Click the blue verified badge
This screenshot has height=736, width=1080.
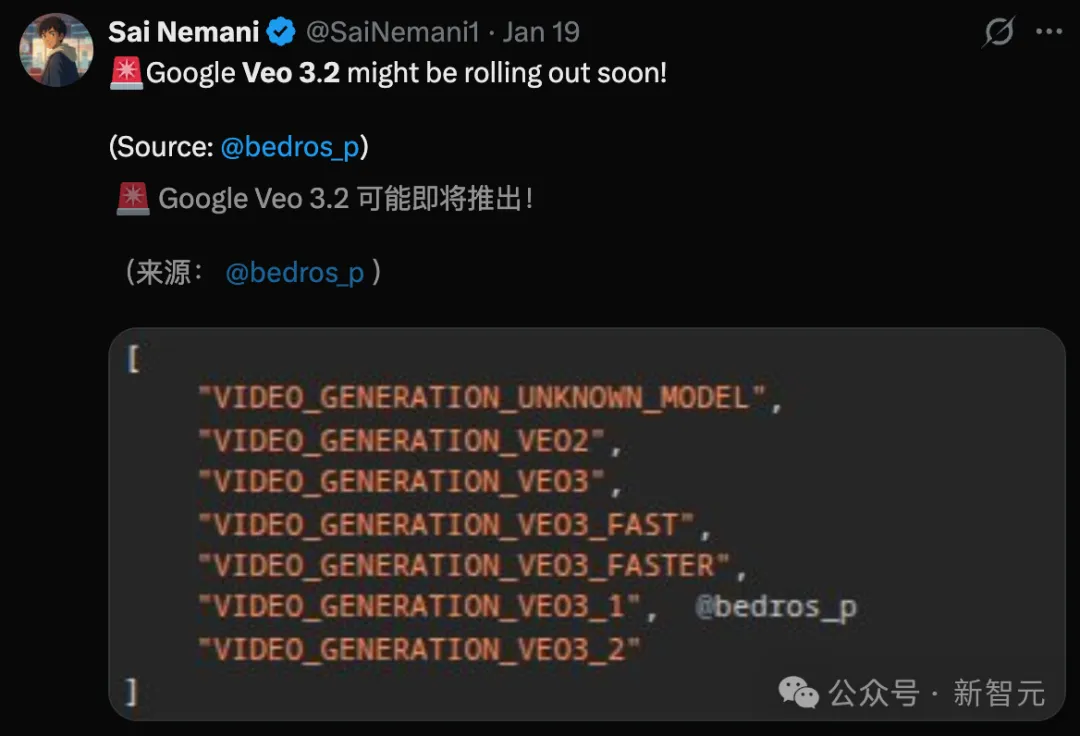[x=281, y=33]
